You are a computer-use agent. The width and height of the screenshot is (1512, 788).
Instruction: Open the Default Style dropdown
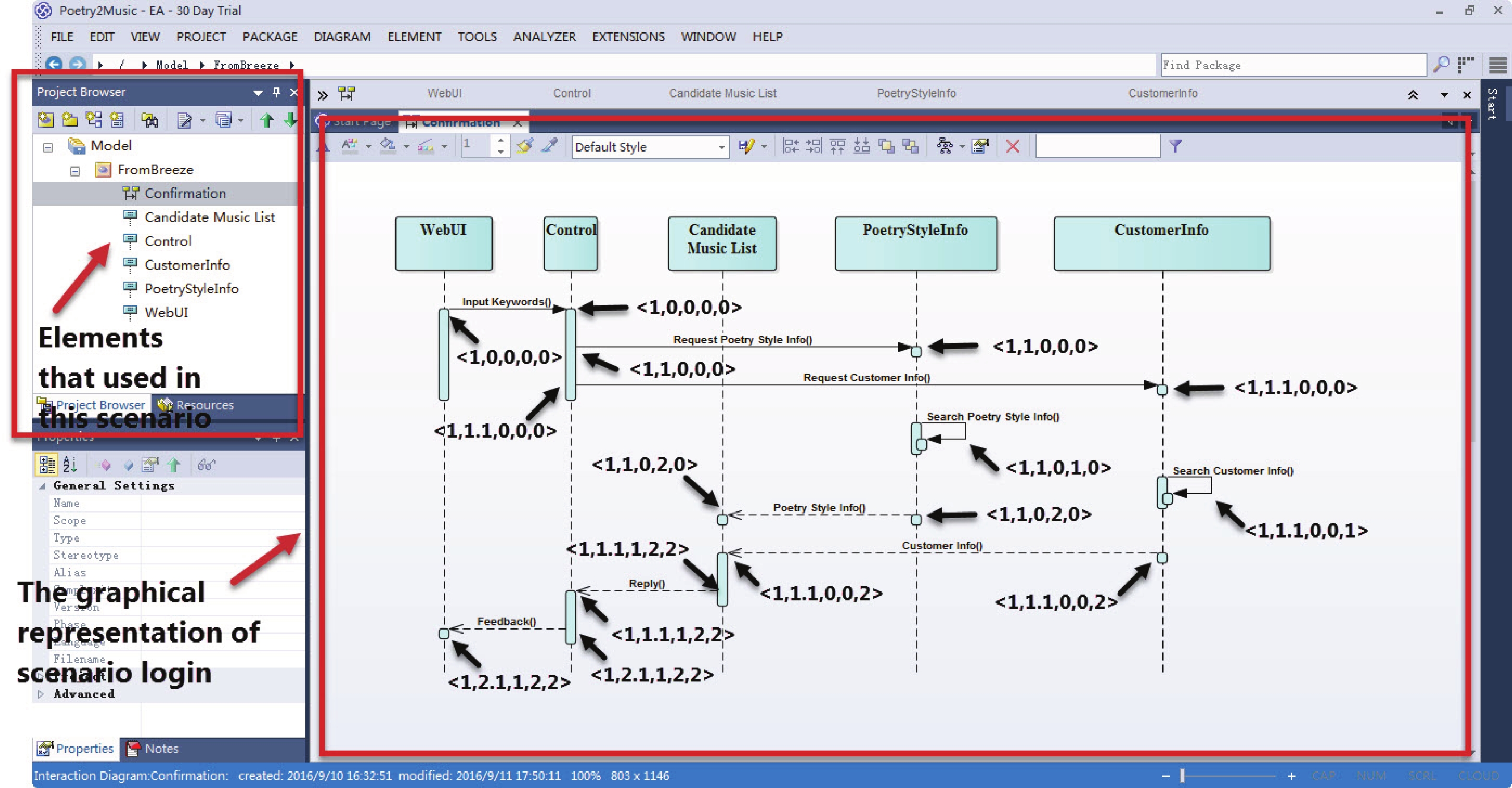(x=722, y=147)
